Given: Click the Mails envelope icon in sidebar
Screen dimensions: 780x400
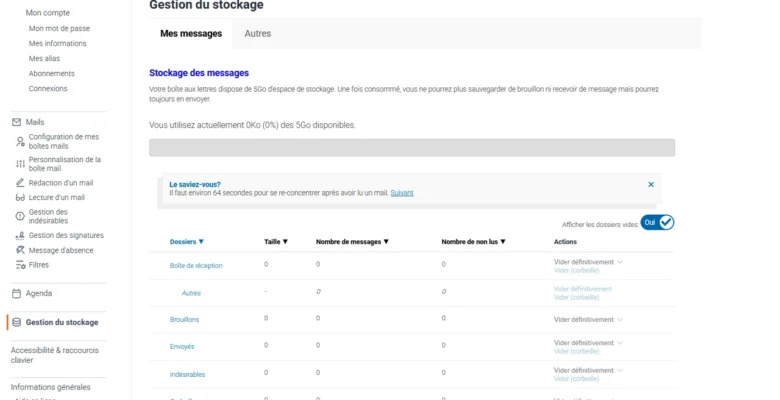Looking at the screenshot, I should tap(16, 122).
